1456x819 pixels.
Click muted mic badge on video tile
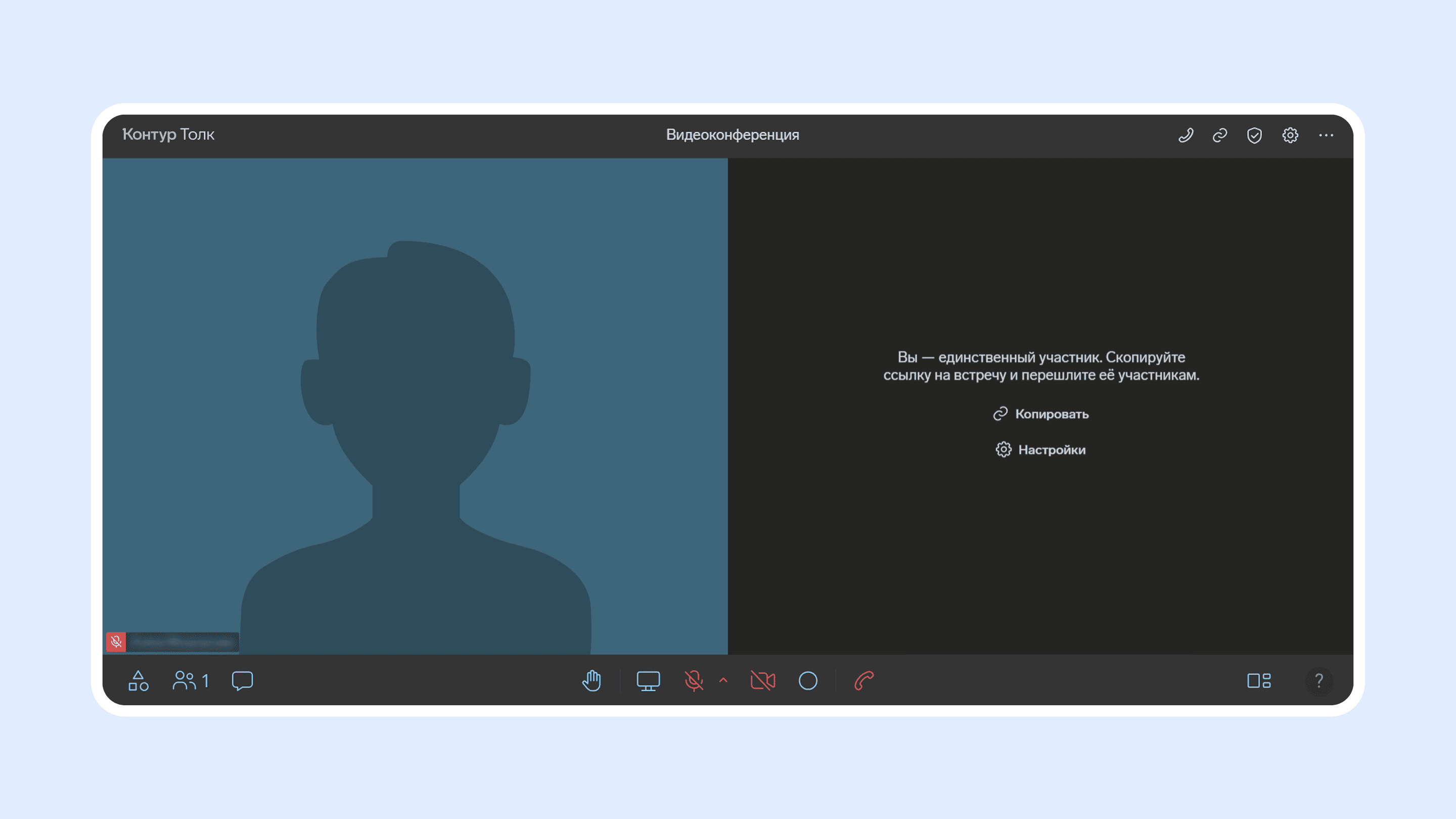coord(116,642)
